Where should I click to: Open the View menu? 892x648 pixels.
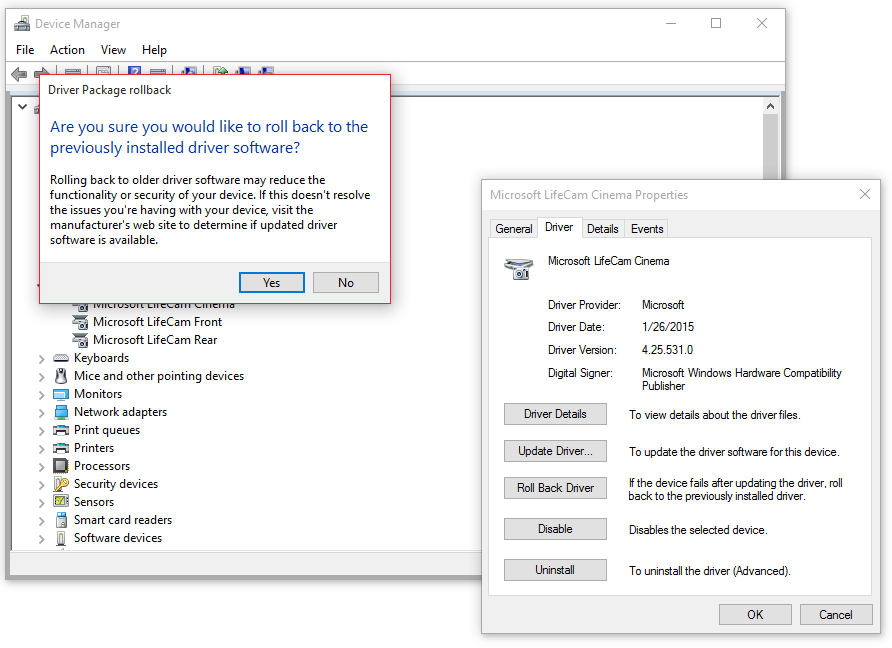pyautogui.click(x=113, y=50)
